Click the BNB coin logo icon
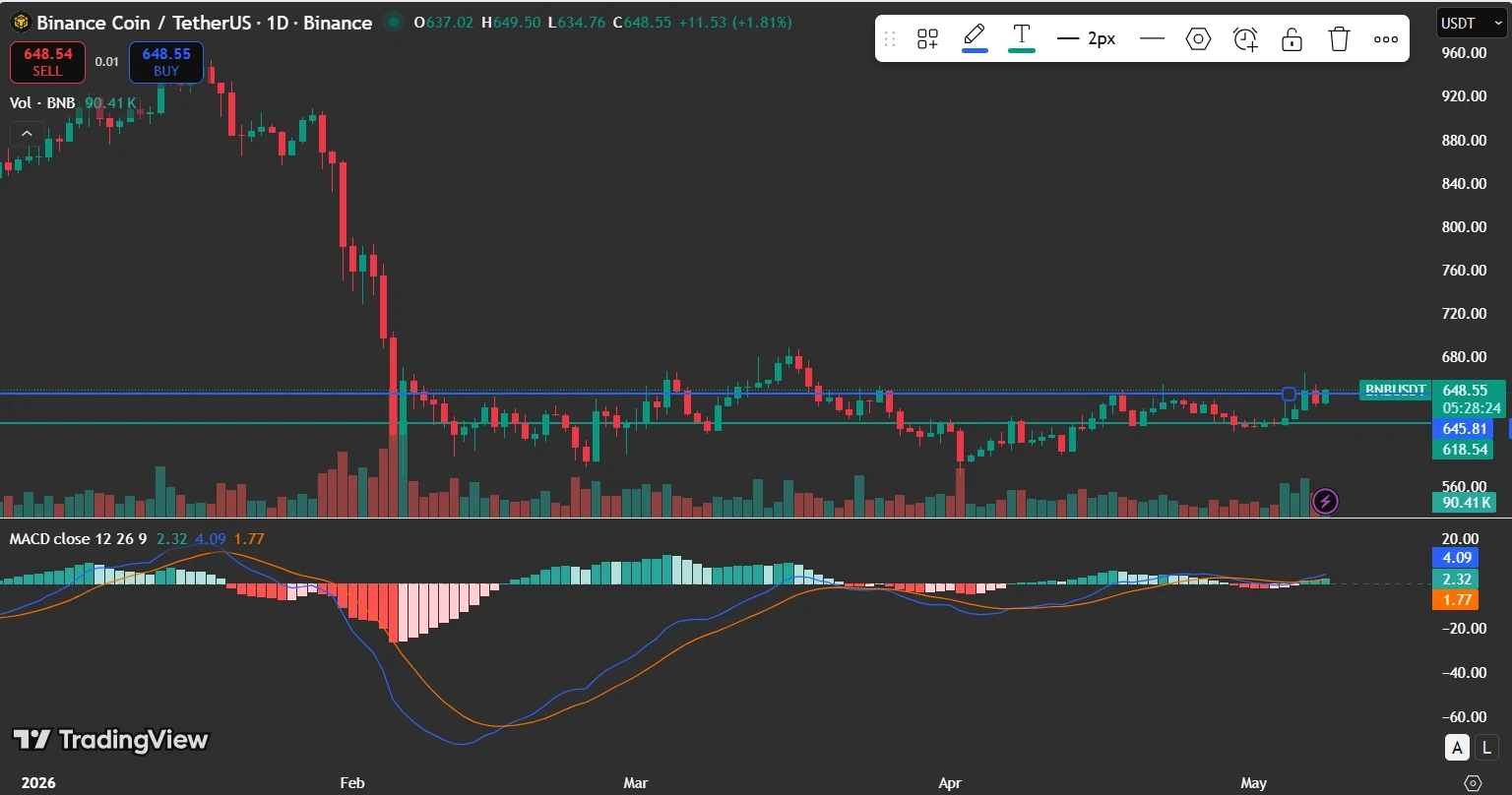 [20, 22]
